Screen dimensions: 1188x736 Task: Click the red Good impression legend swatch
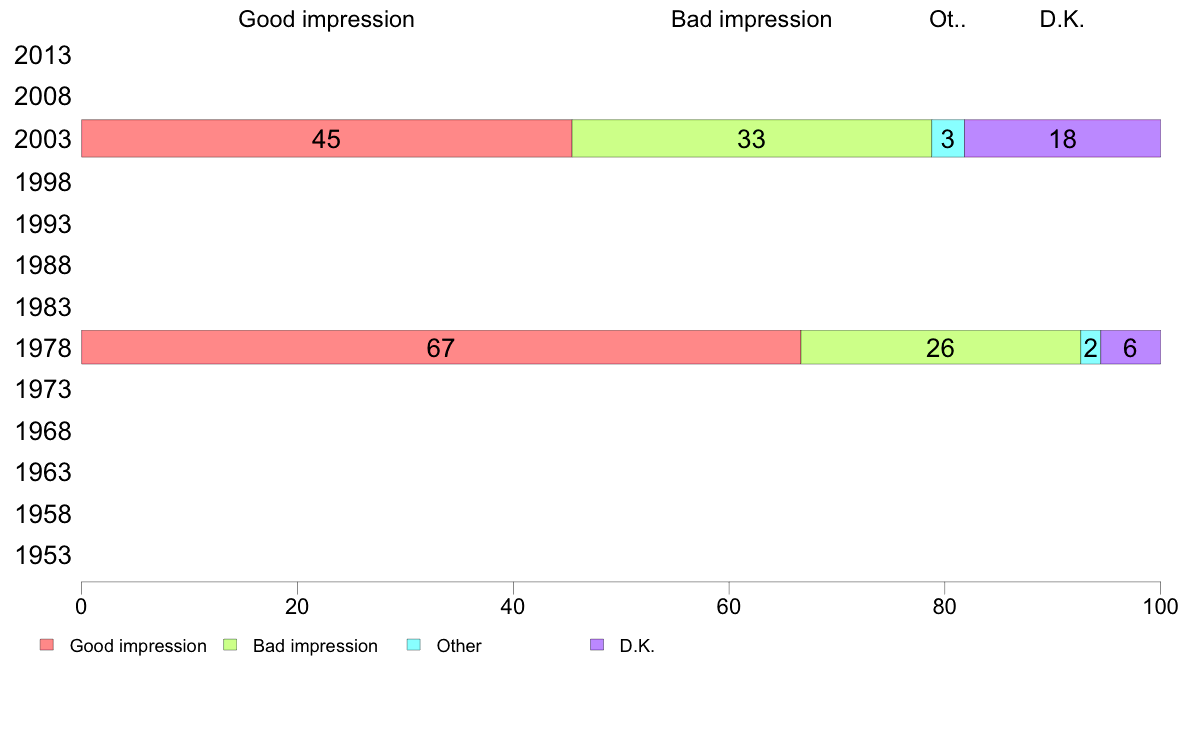point(47,645)
